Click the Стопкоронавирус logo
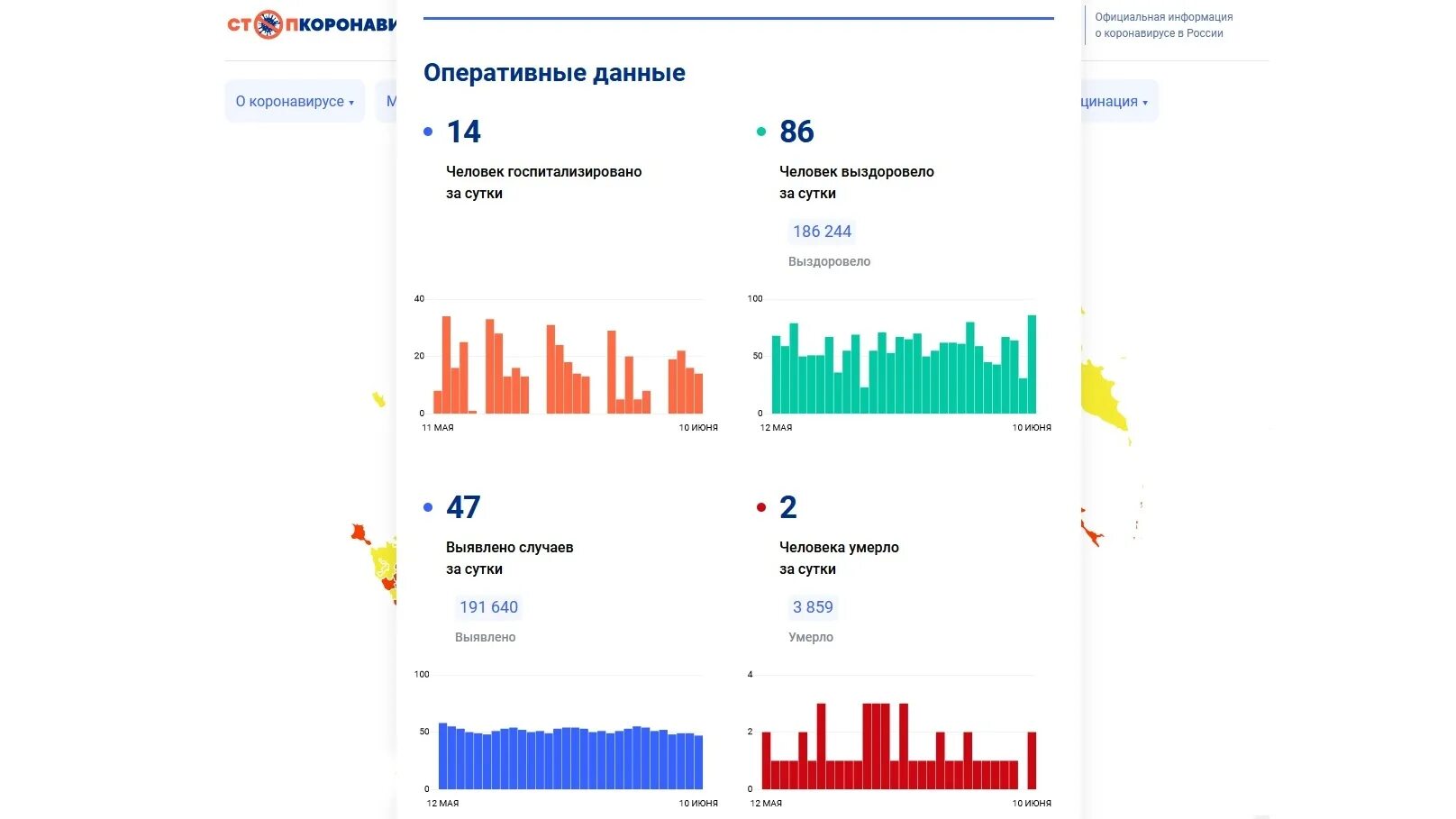The height and width of the screenshot is (819, 1456). (312, 24)
